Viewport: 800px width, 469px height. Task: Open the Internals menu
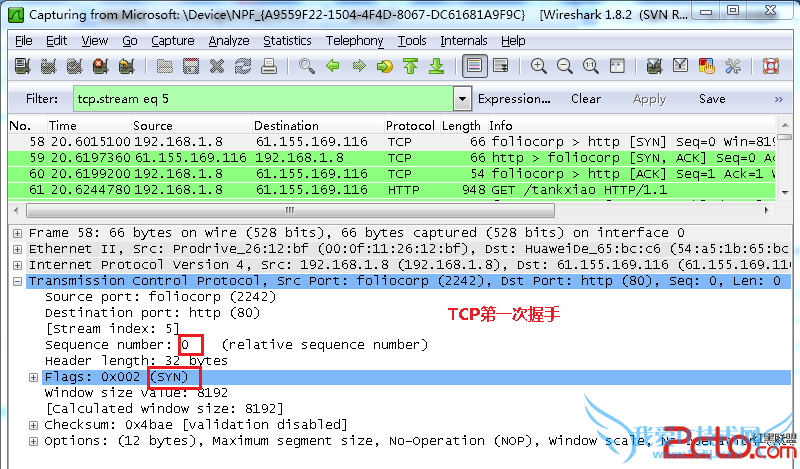point(463,40)
